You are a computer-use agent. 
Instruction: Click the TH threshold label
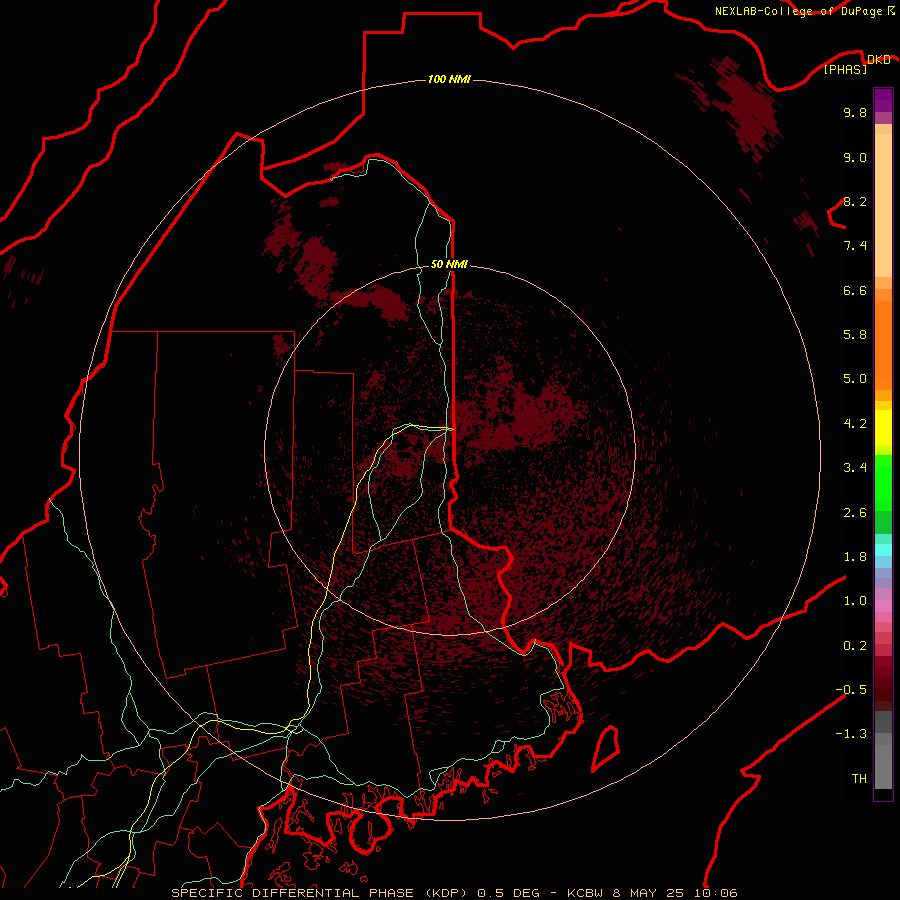click(x=859, y=779)
